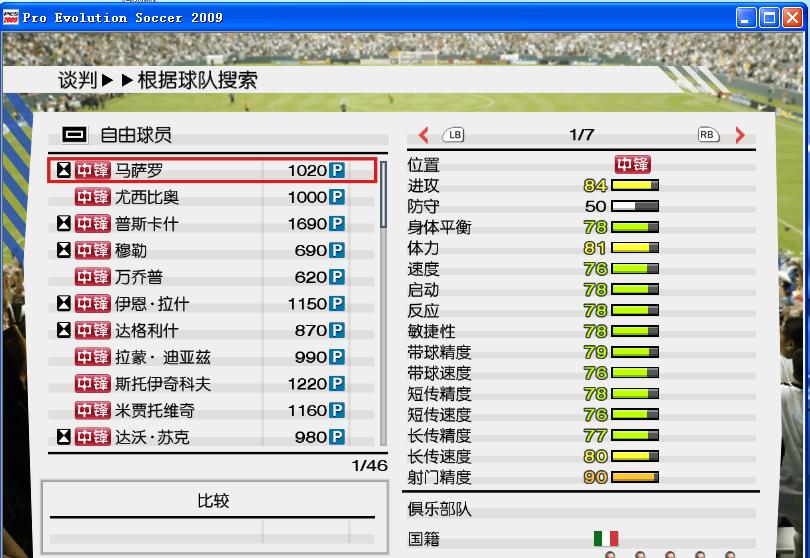Click the 中锋 position badge for 马萨罗
810x558 pixels.
tap(92, 170)
